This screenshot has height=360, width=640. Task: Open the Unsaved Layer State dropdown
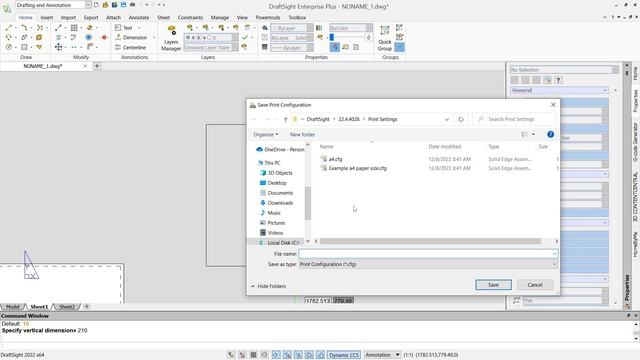[235, 47]
